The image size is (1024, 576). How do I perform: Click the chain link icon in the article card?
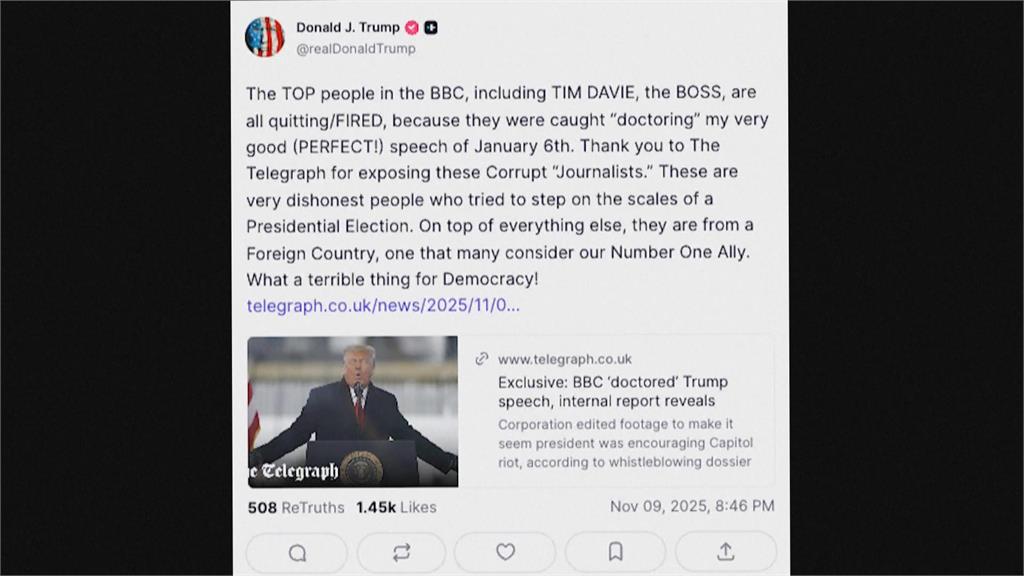pyautogui.click(x=482, y=359)
